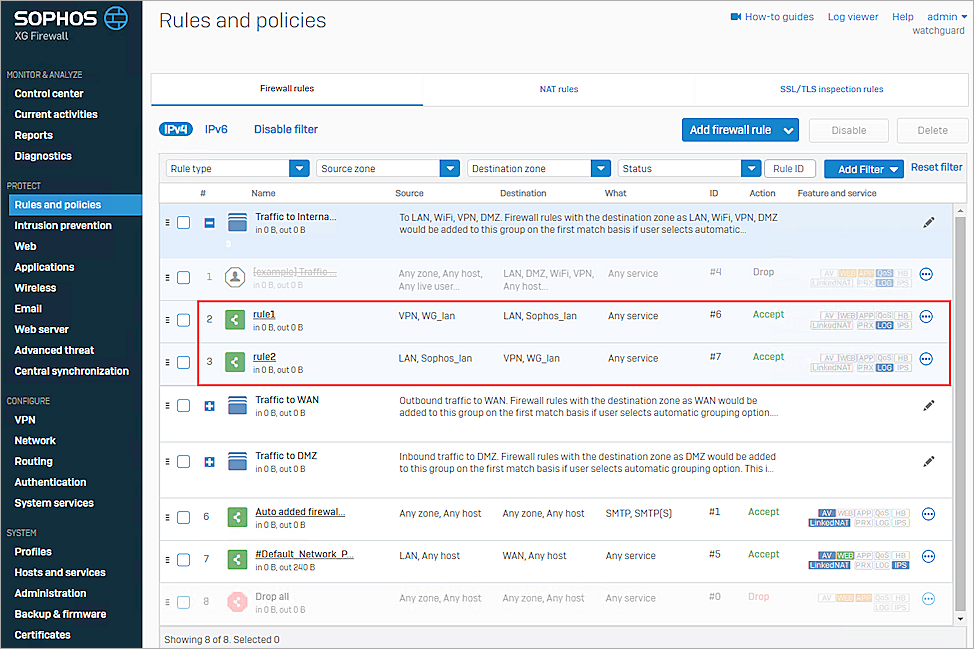Open the Rule type dropdown

237,168
